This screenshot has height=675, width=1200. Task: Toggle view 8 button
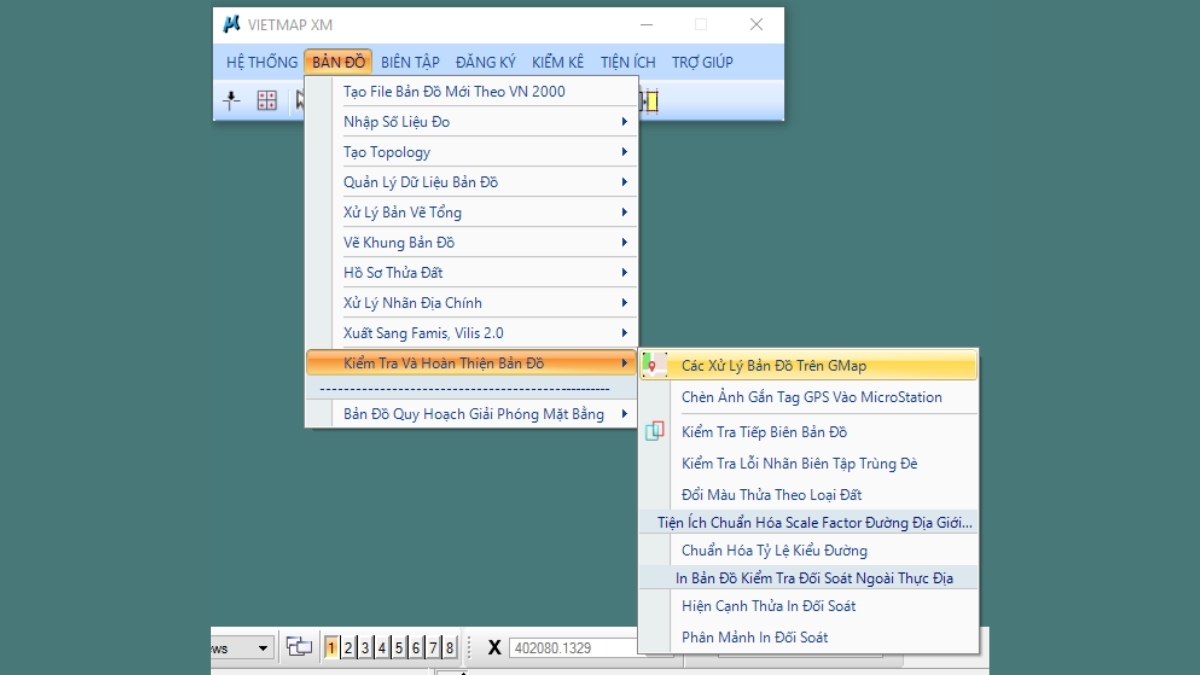(x=450, y=648)
